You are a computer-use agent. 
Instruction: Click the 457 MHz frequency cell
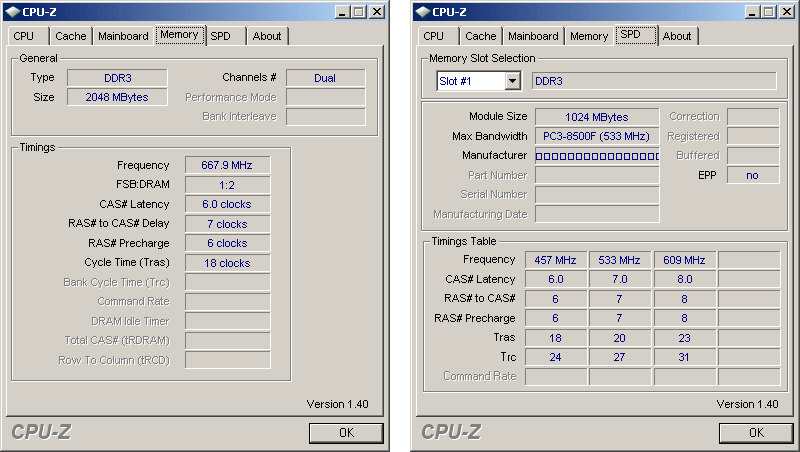pyautogui.click(x=556, y=260)
